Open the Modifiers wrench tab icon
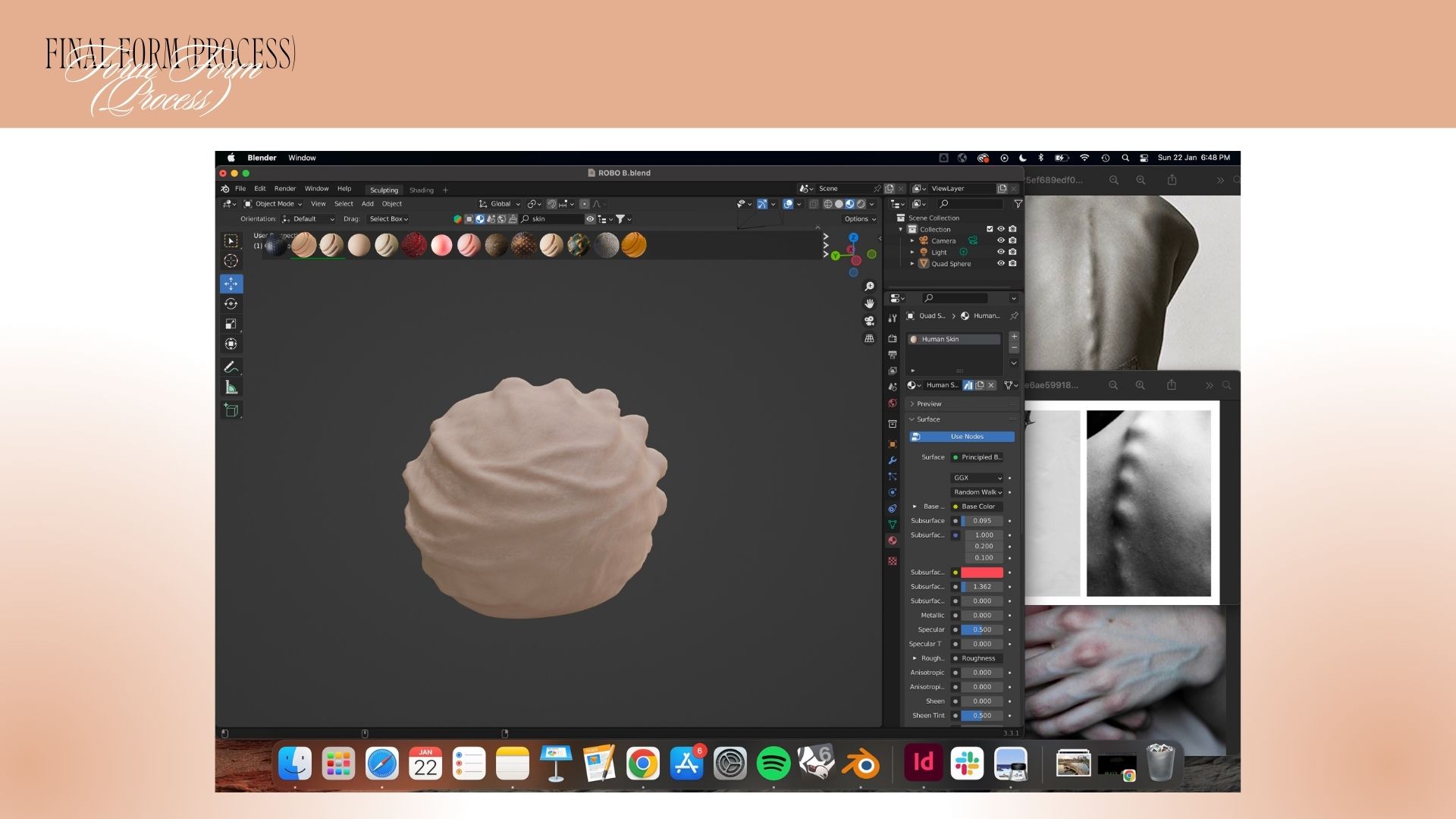 (x=893, y=460)
